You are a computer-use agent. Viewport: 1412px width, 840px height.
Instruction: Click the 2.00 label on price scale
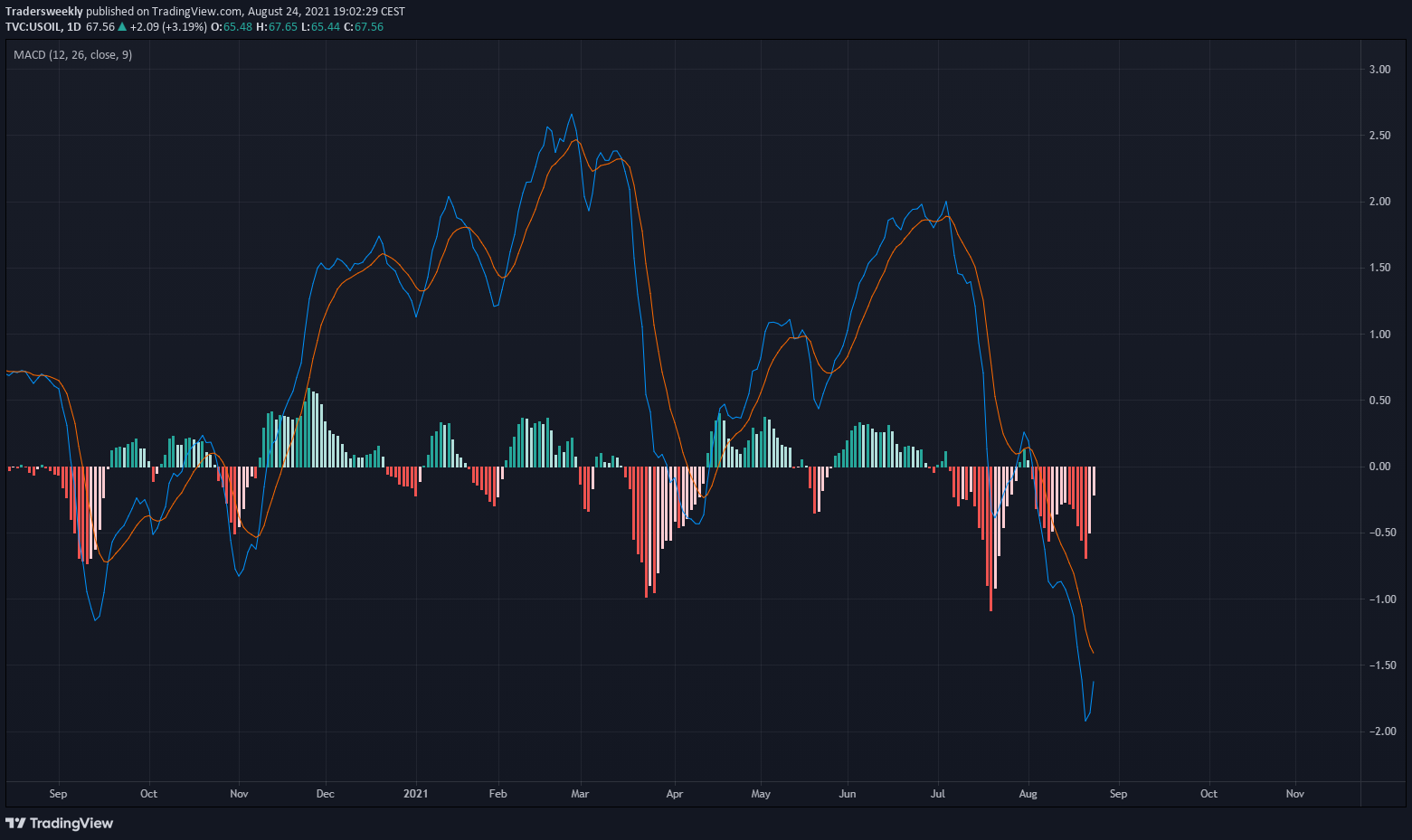(x=1379, y=202)
